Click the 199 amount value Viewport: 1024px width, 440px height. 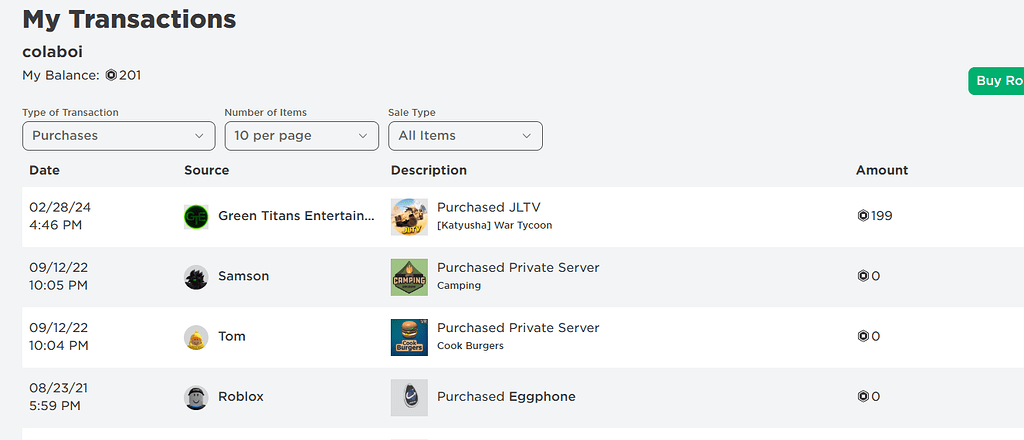[x=882, y=215]
